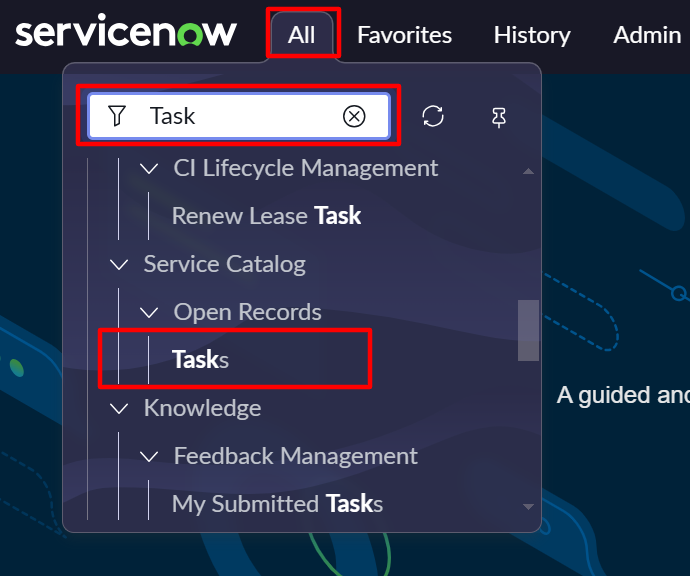Select the Knowledge label text
Viewport: 690px width, 576px height.
point(202,408)
